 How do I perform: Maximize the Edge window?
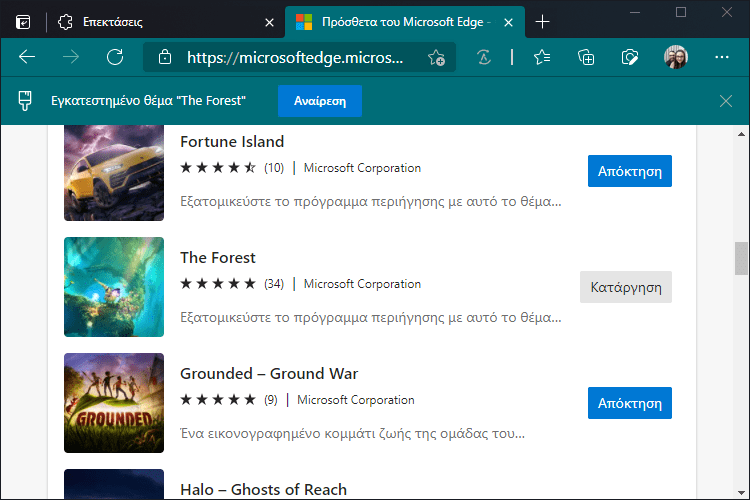click(681, 12)
